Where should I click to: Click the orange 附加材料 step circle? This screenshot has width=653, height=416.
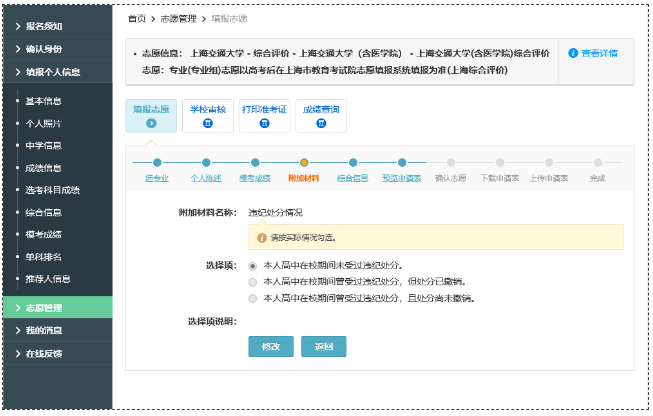coord(304,162)
